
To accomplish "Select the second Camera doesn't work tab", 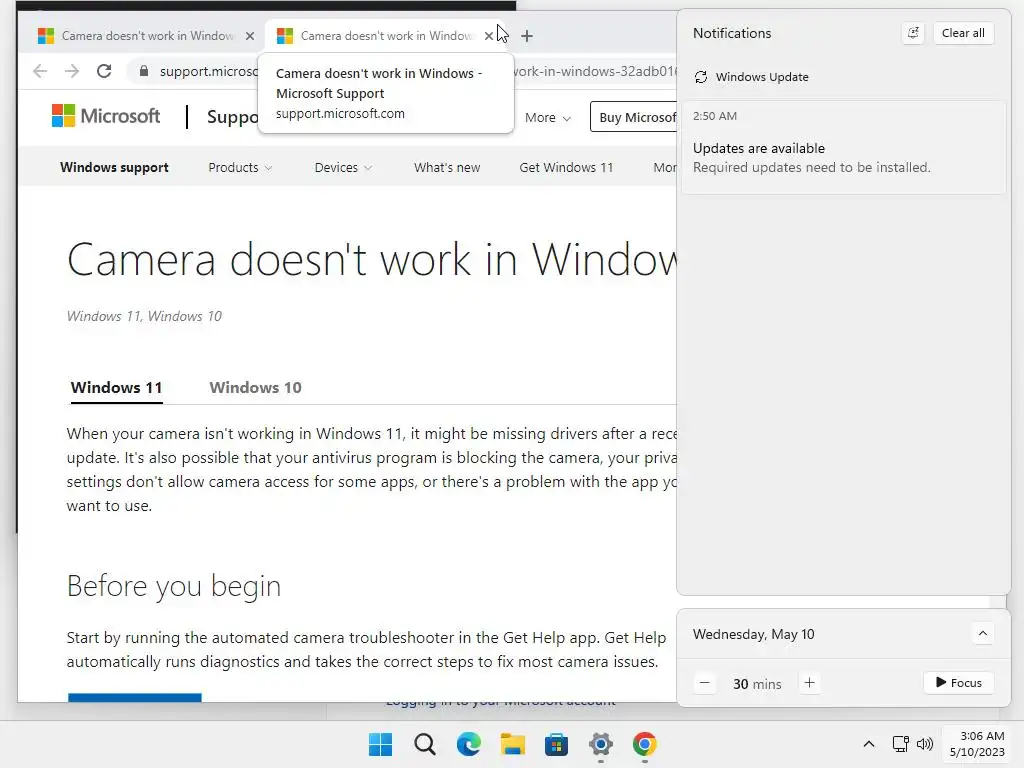I will click(385, 36).
